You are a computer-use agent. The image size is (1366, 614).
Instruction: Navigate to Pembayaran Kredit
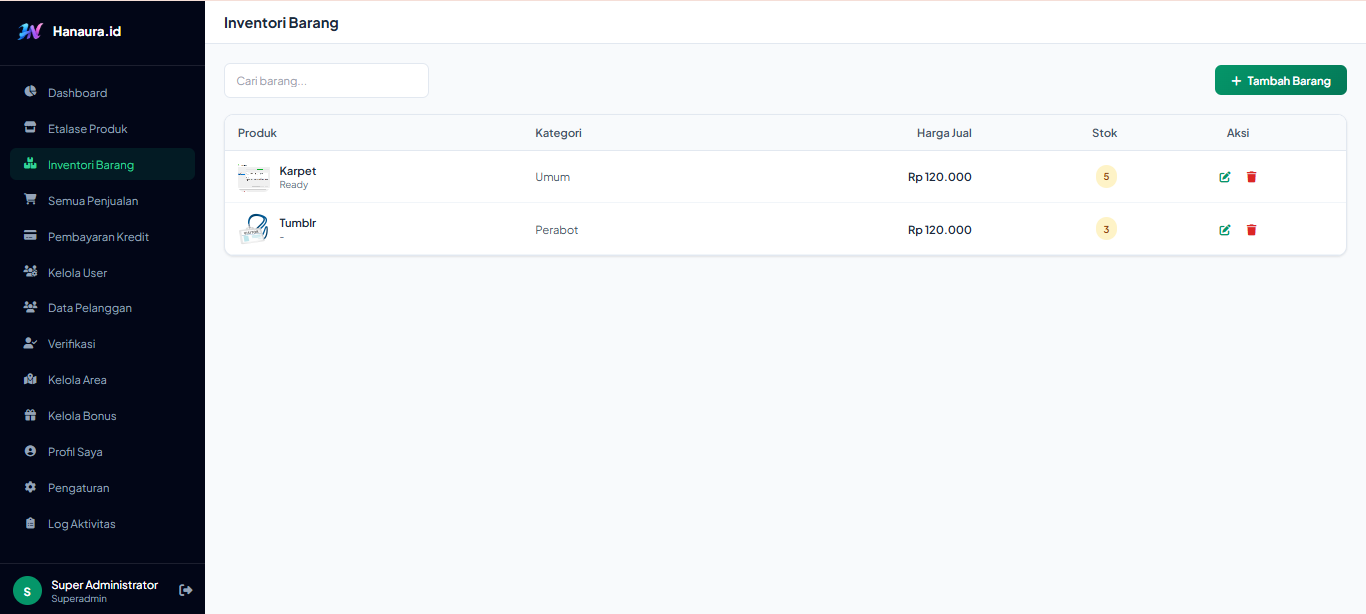click(102, 237)
